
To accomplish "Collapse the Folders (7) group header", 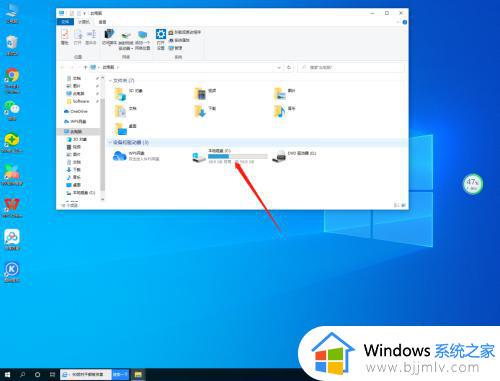I will (110, 81).
